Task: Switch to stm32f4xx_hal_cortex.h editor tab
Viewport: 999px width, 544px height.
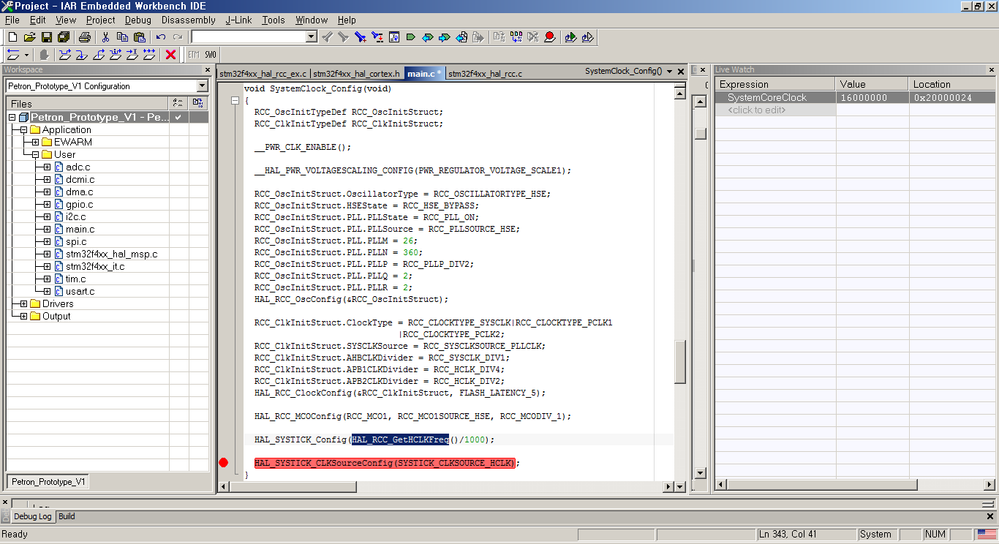Action: (x=356, y=74)
